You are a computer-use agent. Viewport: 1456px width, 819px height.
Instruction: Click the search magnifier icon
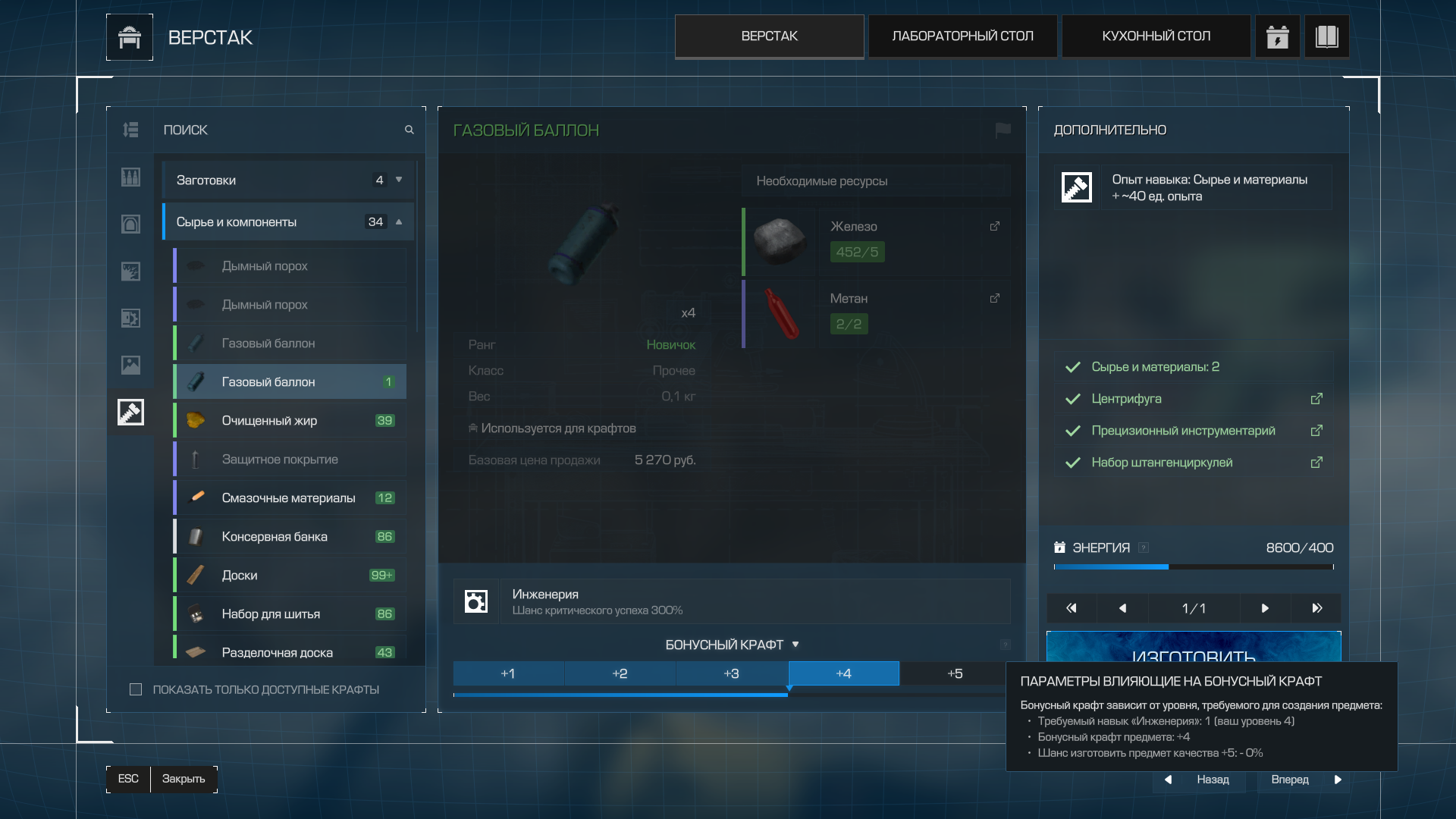click(x=409, y=130)
